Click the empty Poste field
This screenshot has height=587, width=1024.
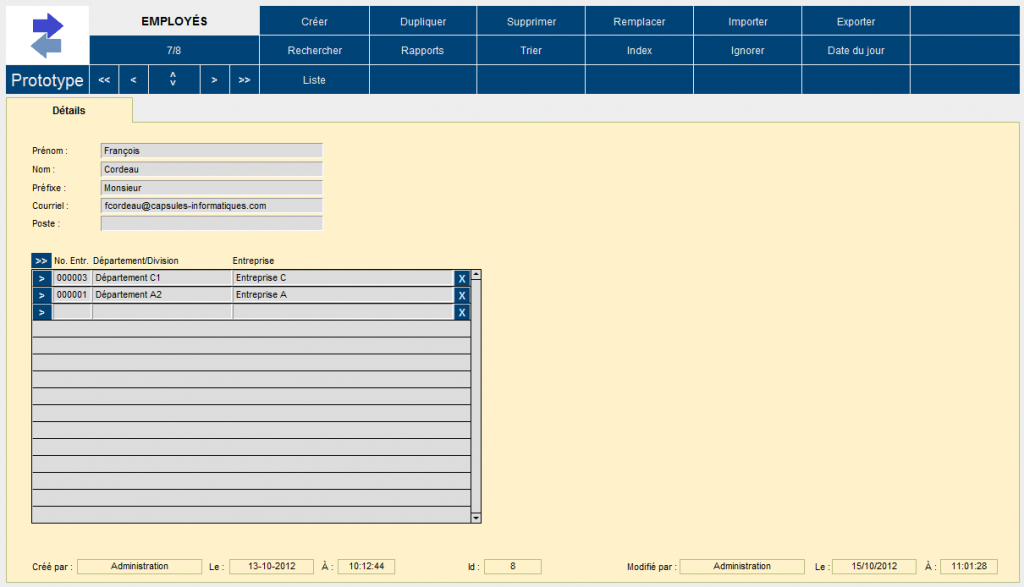pos(212,223)
